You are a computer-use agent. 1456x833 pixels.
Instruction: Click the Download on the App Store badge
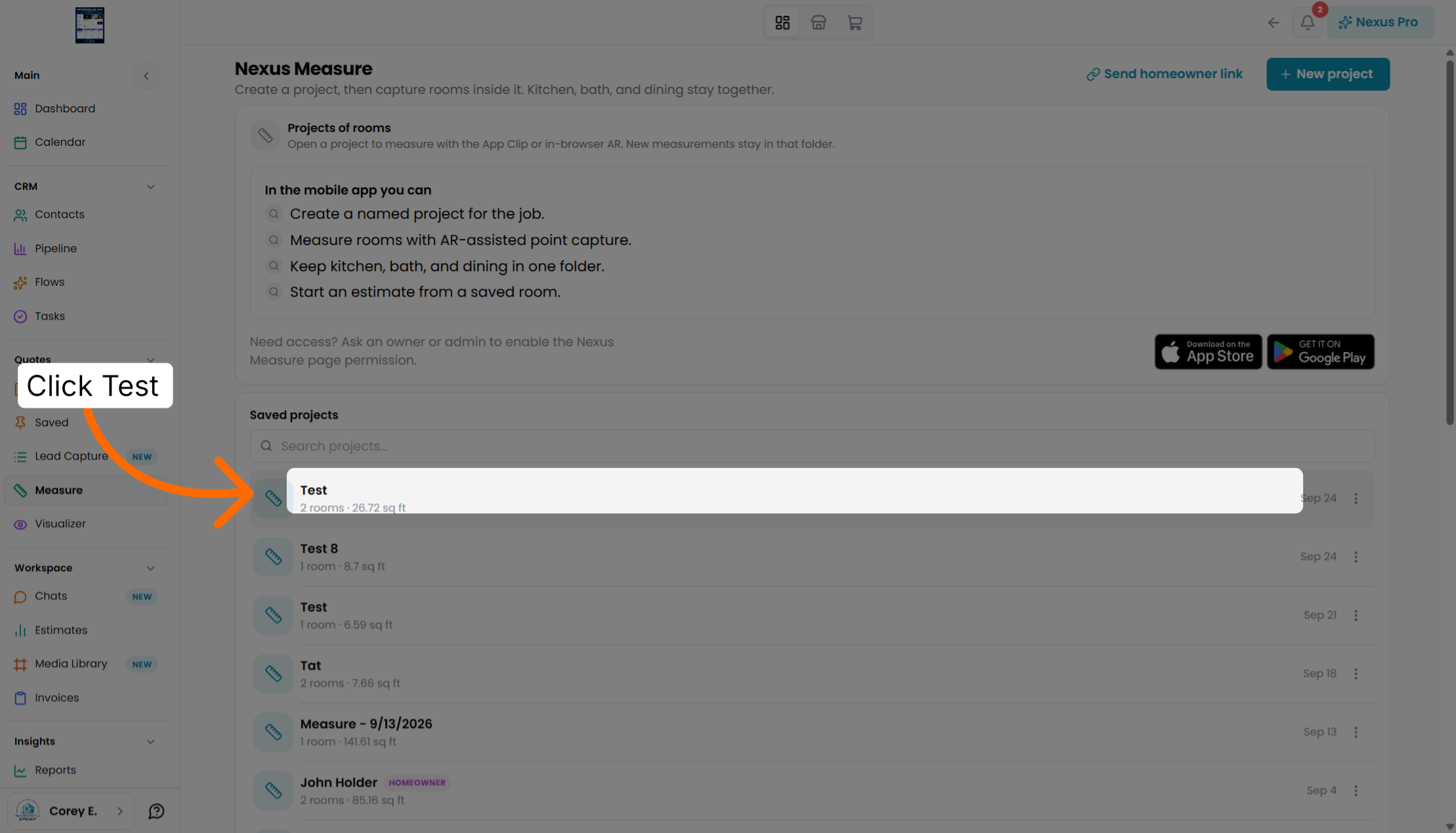click(x=1208, y=352)
